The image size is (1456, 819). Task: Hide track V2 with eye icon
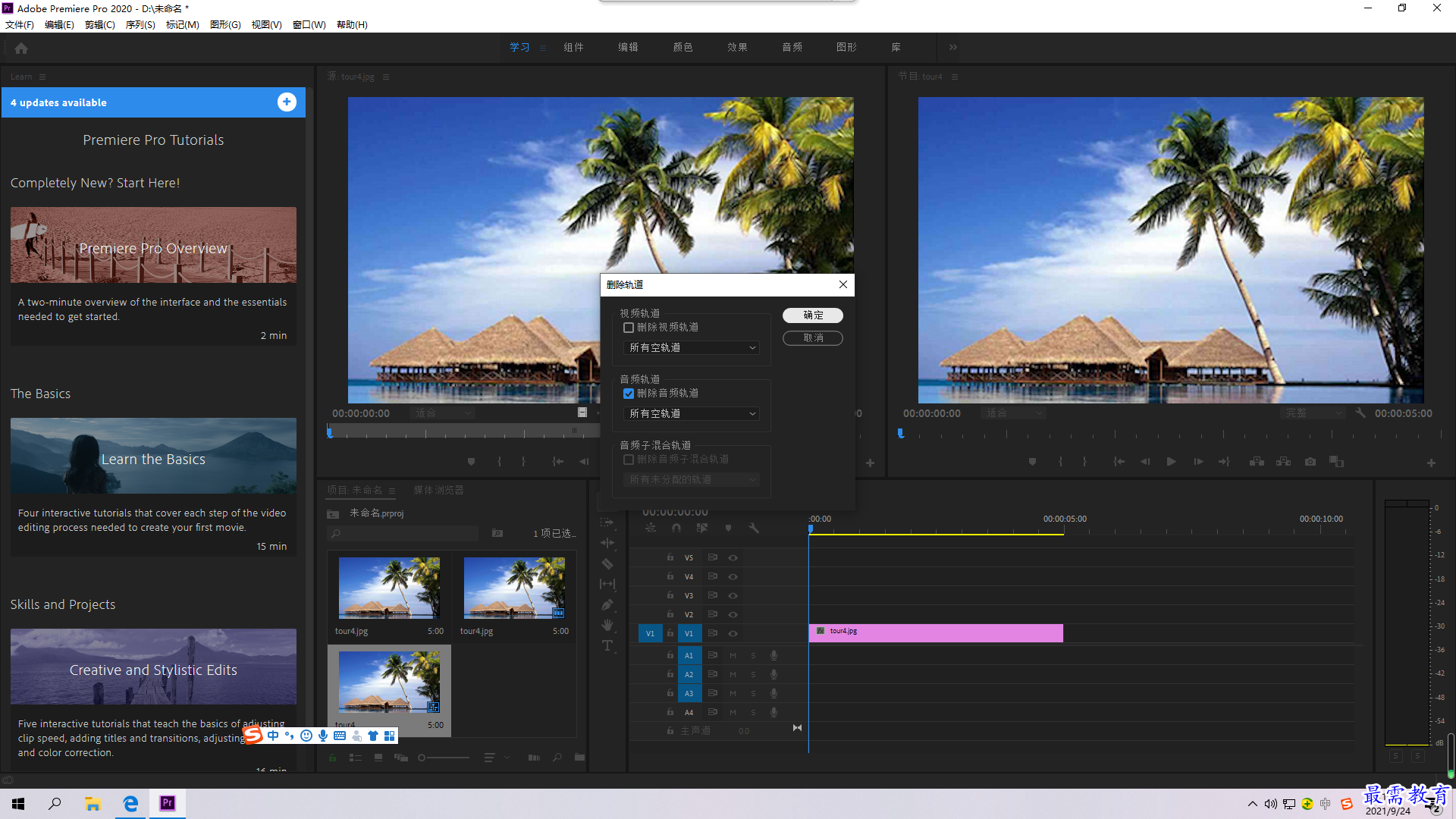click(x=733, y=614)
